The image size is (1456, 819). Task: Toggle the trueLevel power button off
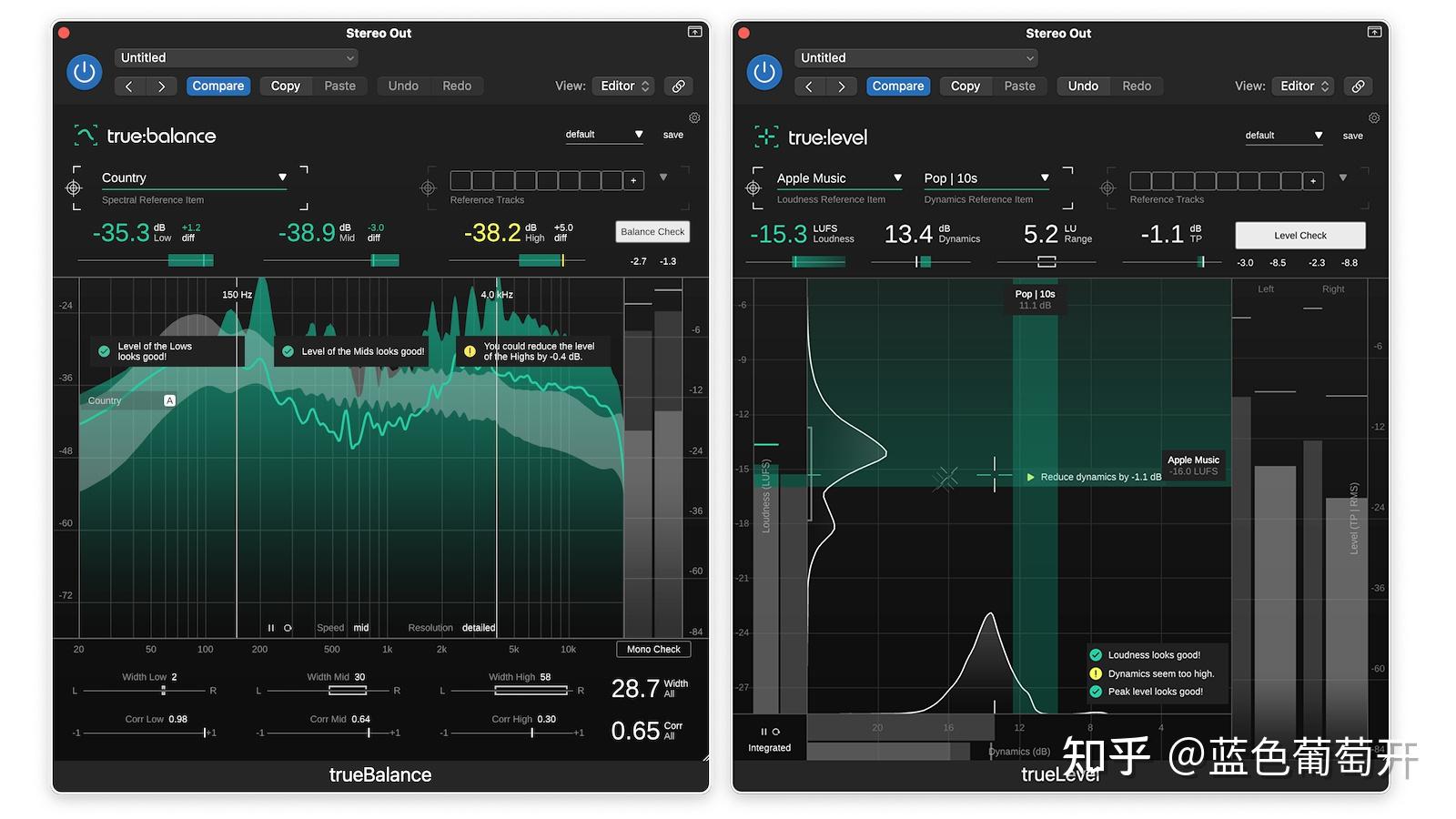763,72
